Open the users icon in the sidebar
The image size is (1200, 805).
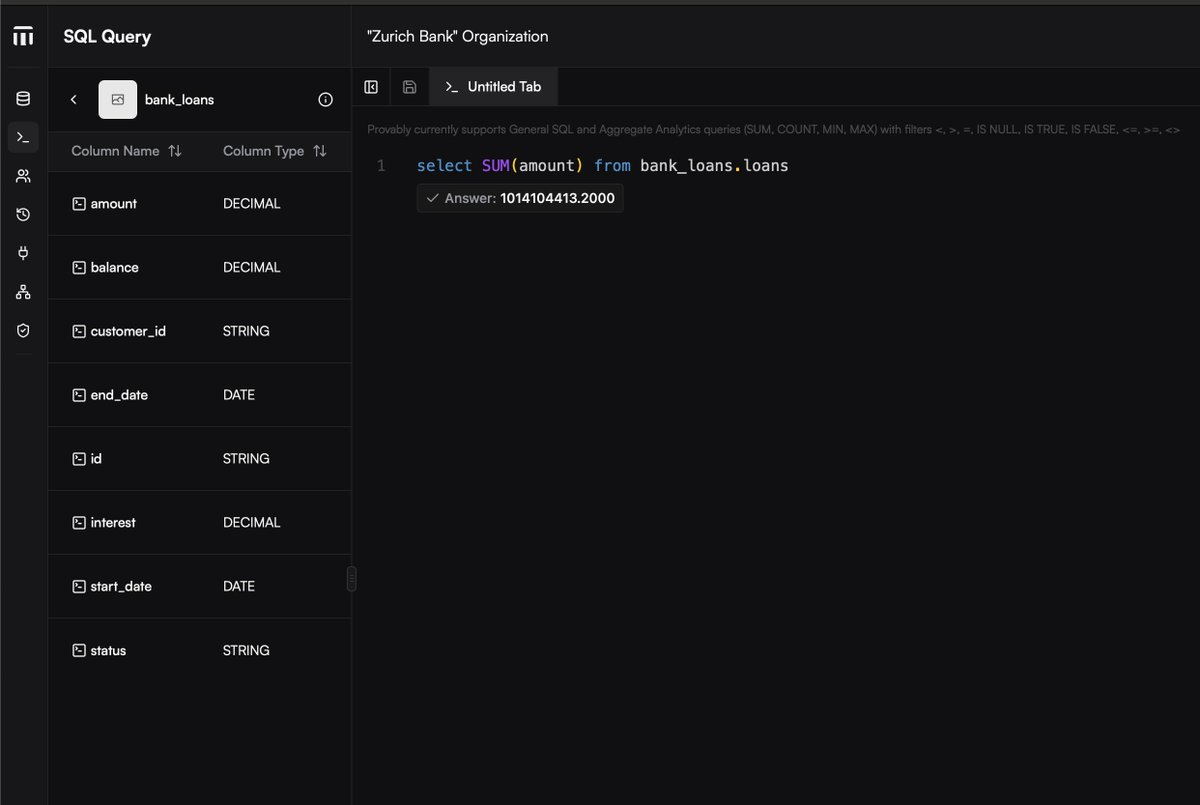[23, 176]
